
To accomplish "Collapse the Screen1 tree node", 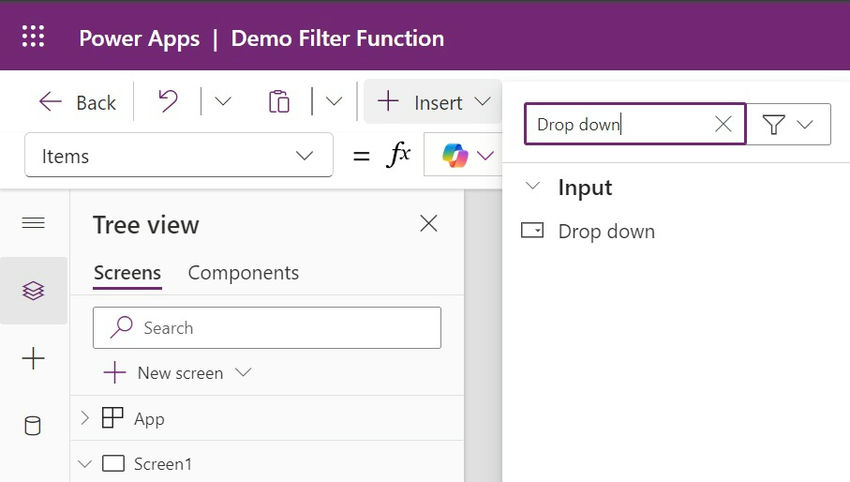I will 85,464.
